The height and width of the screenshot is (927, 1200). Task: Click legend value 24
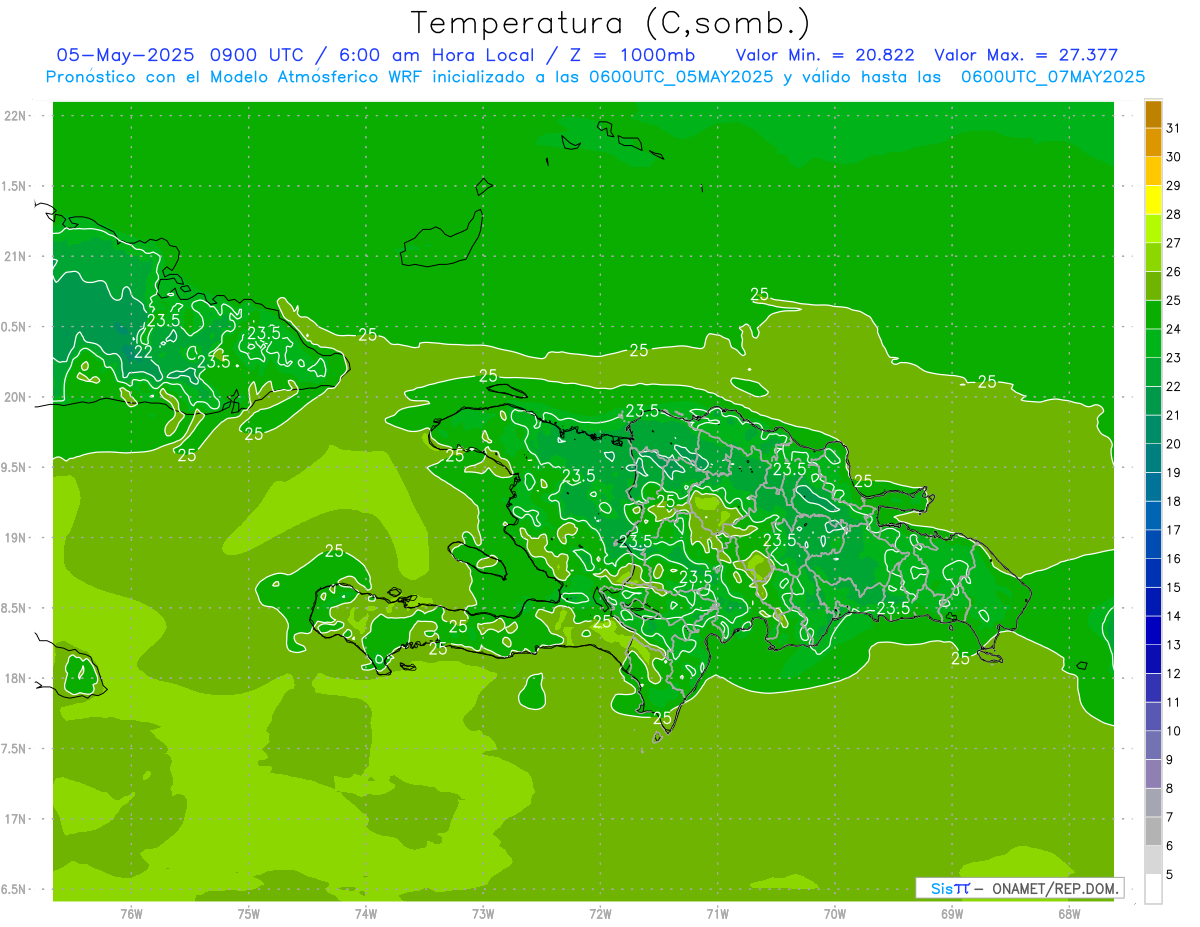coord(1173,329)
